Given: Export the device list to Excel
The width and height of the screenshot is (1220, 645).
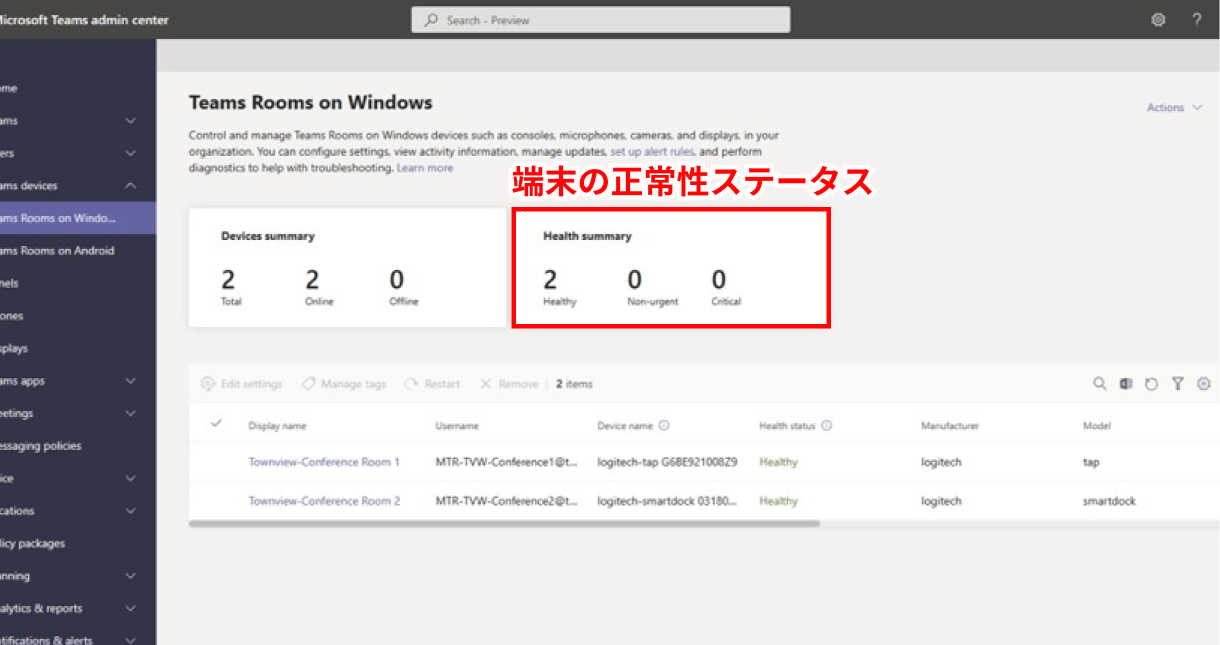Looking at the screenshot, I should point(1126,383).
